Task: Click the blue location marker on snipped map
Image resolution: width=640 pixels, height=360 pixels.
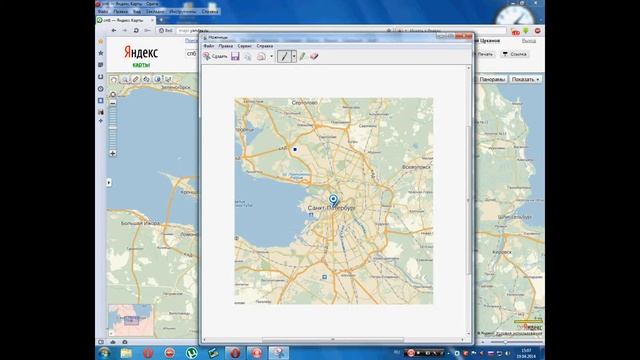Action: [x=333, y=200]
